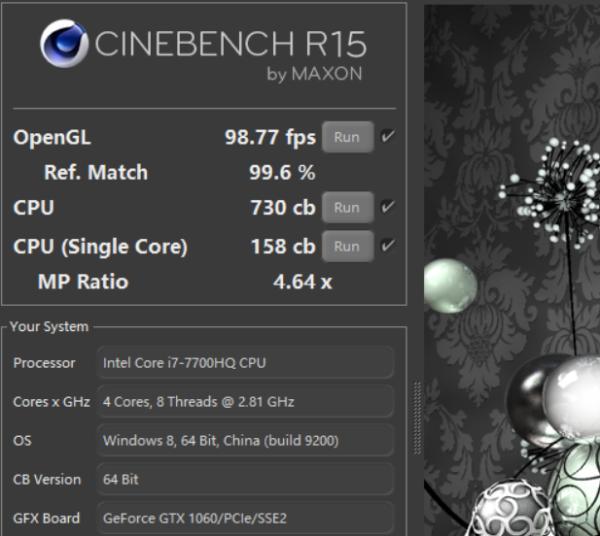This screenshot has height=536, width=600.
Task: Click the CB Version 64 Bit field
Action: [x=245, y=479]
